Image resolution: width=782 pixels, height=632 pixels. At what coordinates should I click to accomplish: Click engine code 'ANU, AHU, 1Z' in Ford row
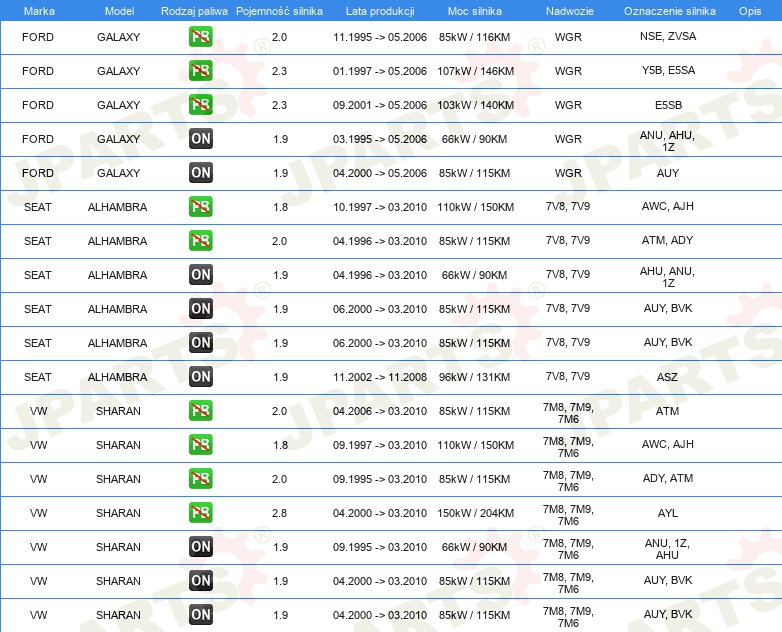(x=668, y=141)
